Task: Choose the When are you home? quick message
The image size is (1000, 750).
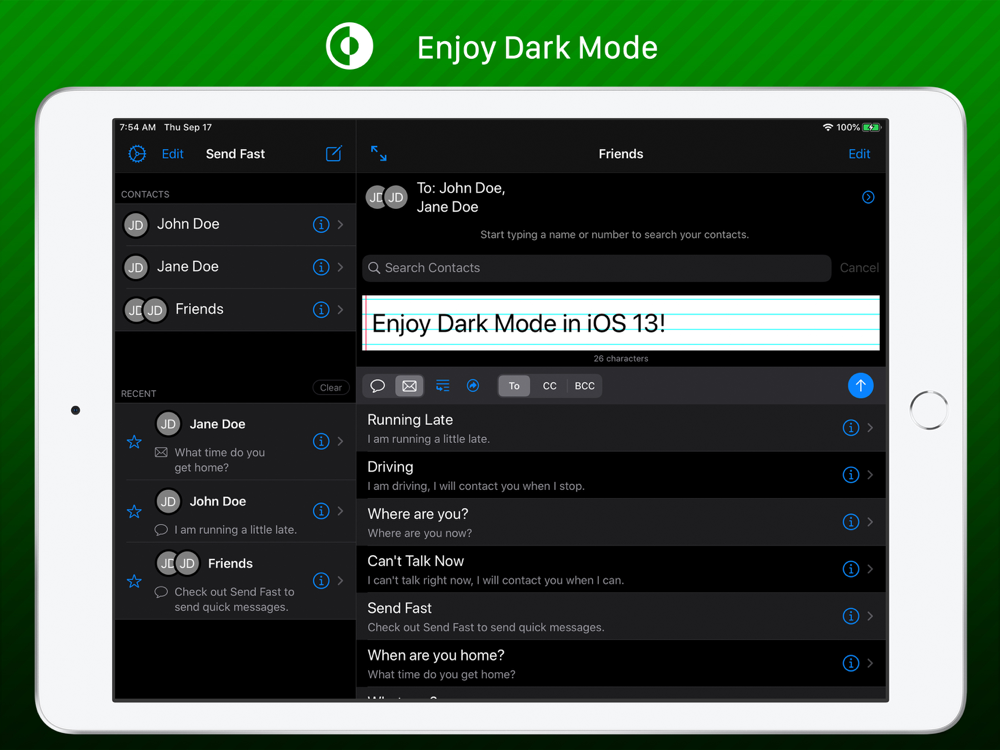Action: coord(621,664)
